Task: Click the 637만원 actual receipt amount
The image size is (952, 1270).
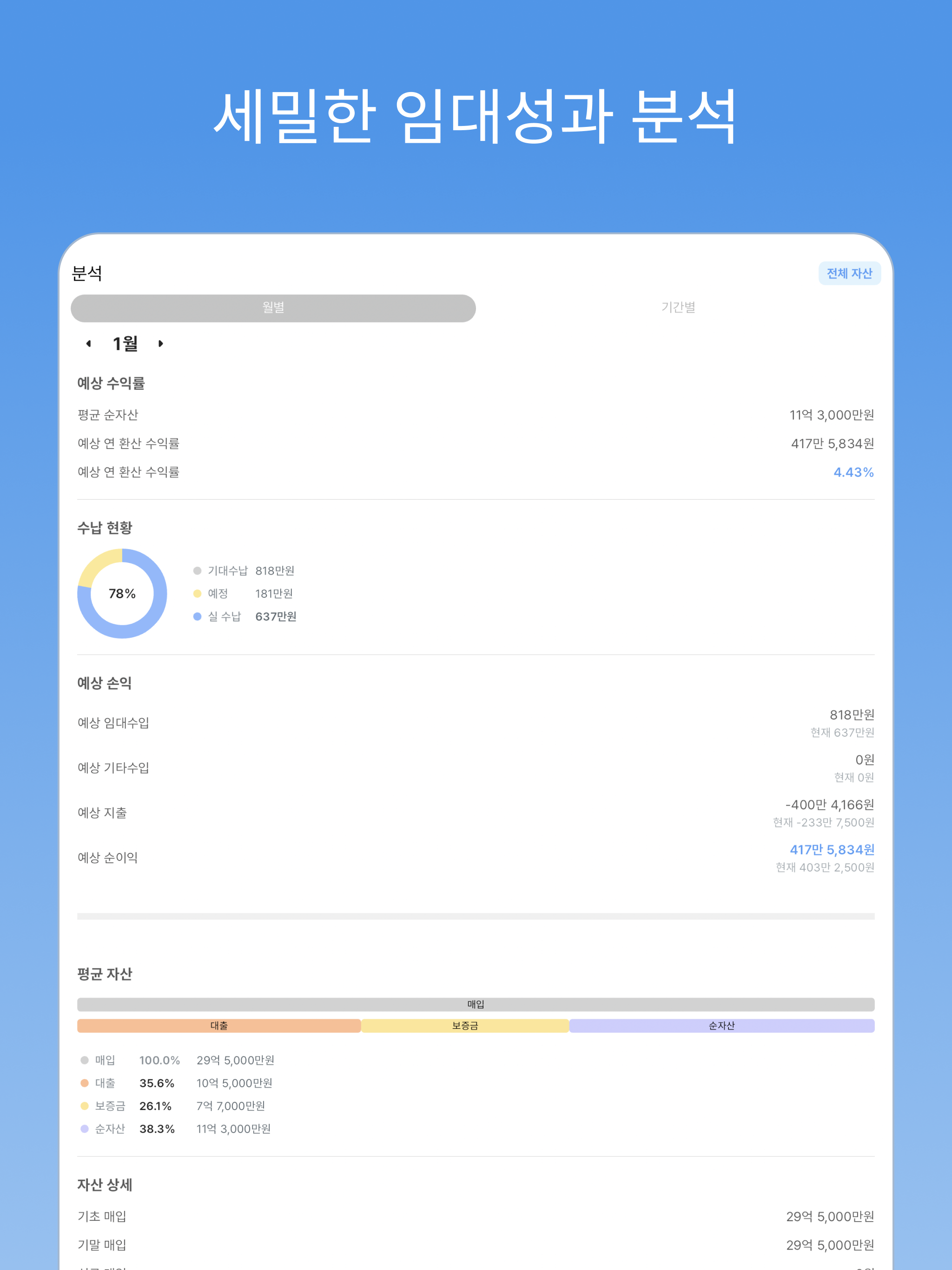Action: tap(276, 616)
